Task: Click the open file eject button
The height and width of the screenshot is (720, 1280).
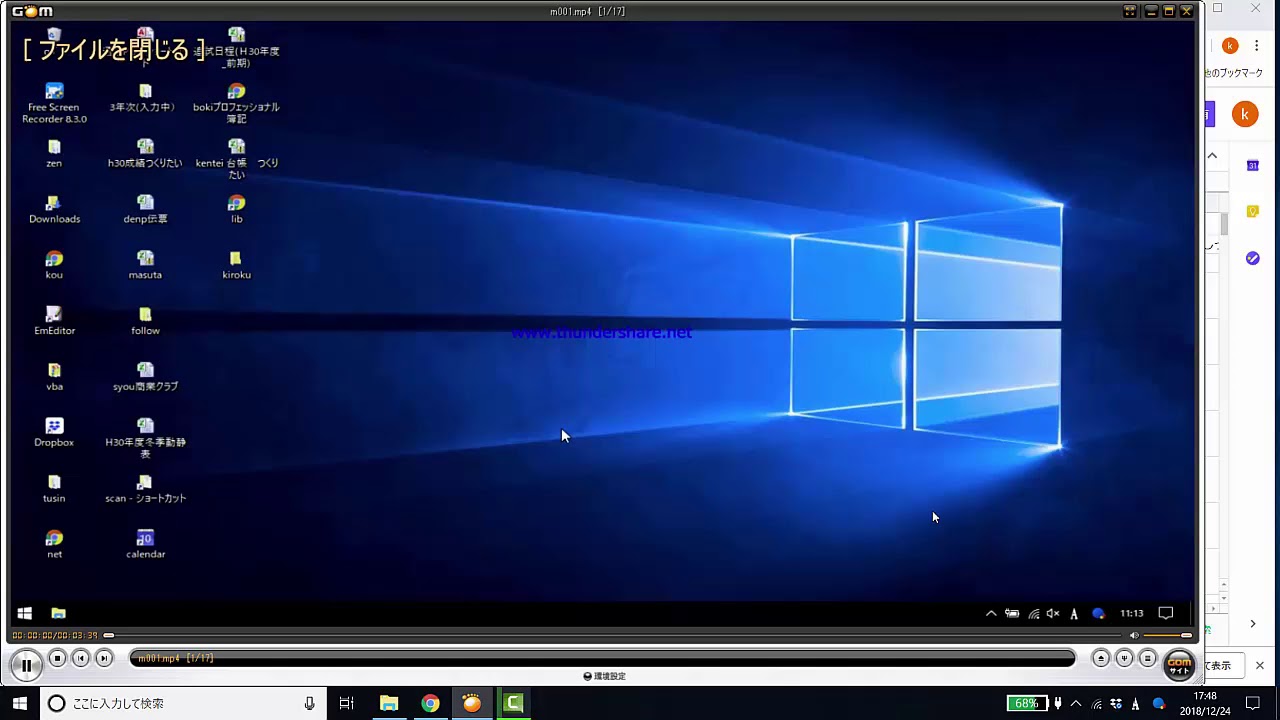Action: tap(1101, 658)
